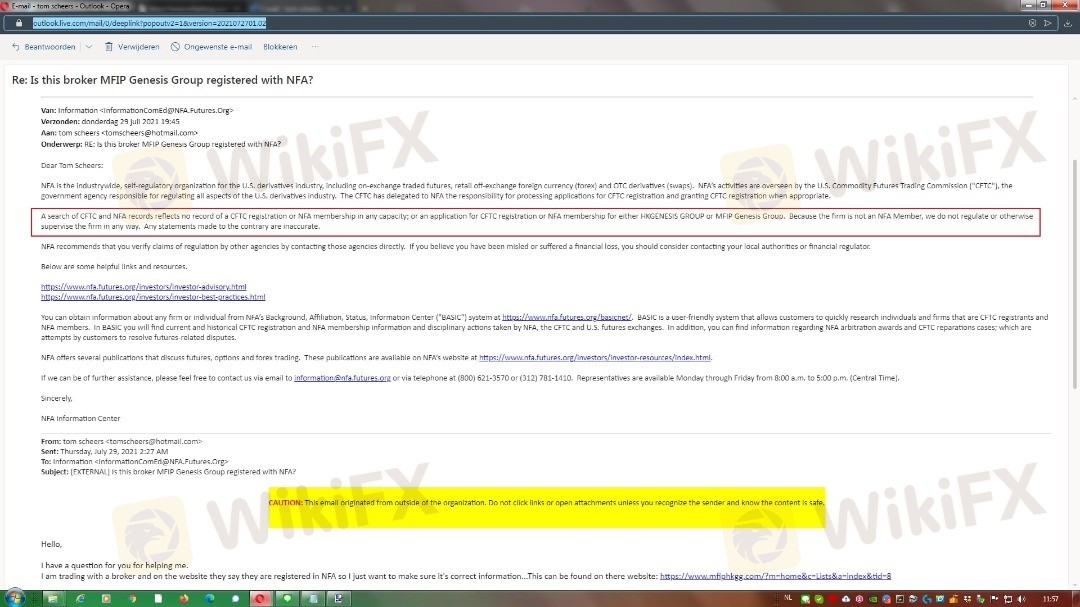
Task: Open the NFA basicnet link
Action: coord(566,317)
